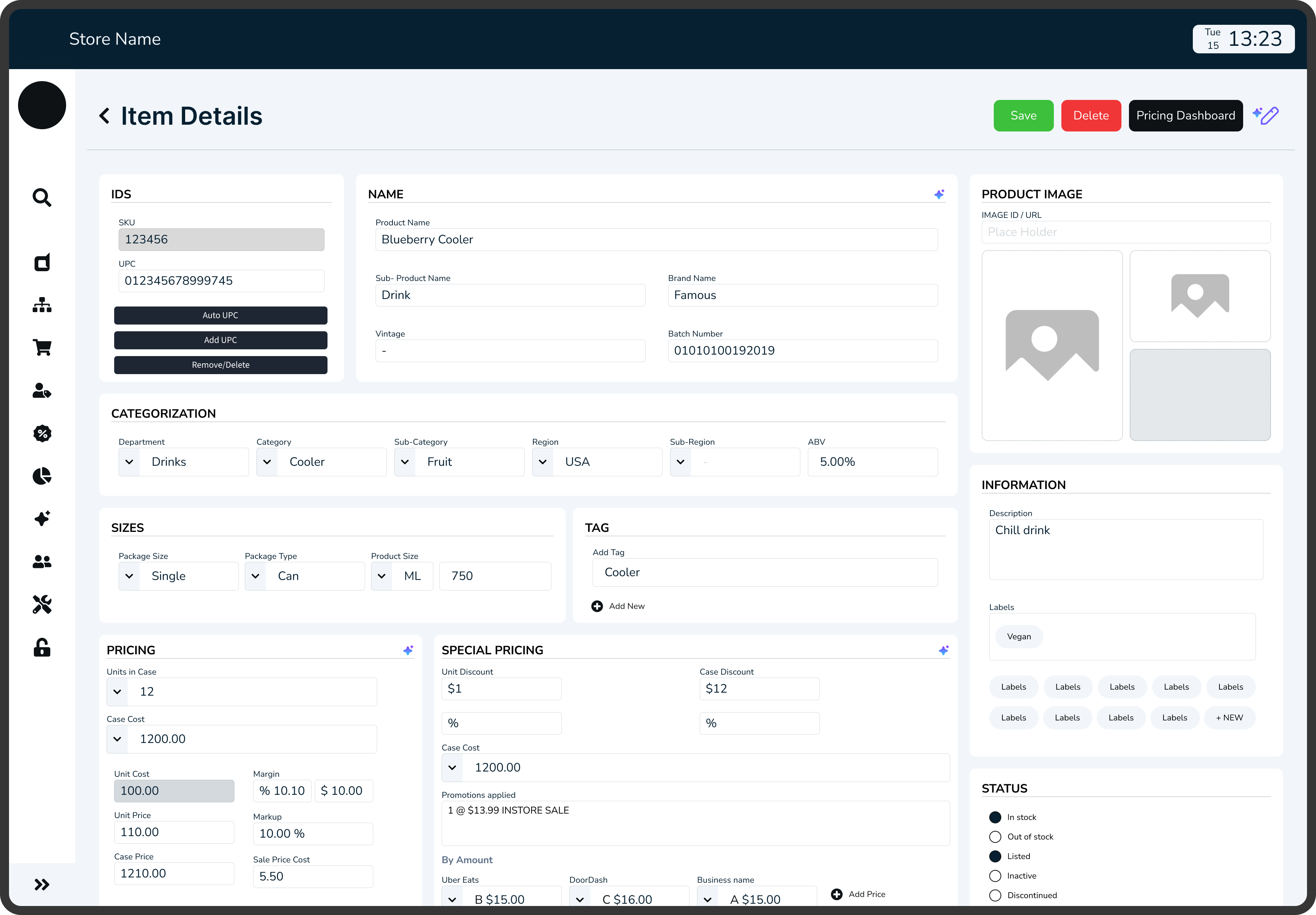
Task: Expand the Package Type dropdown
Action: 256,575
